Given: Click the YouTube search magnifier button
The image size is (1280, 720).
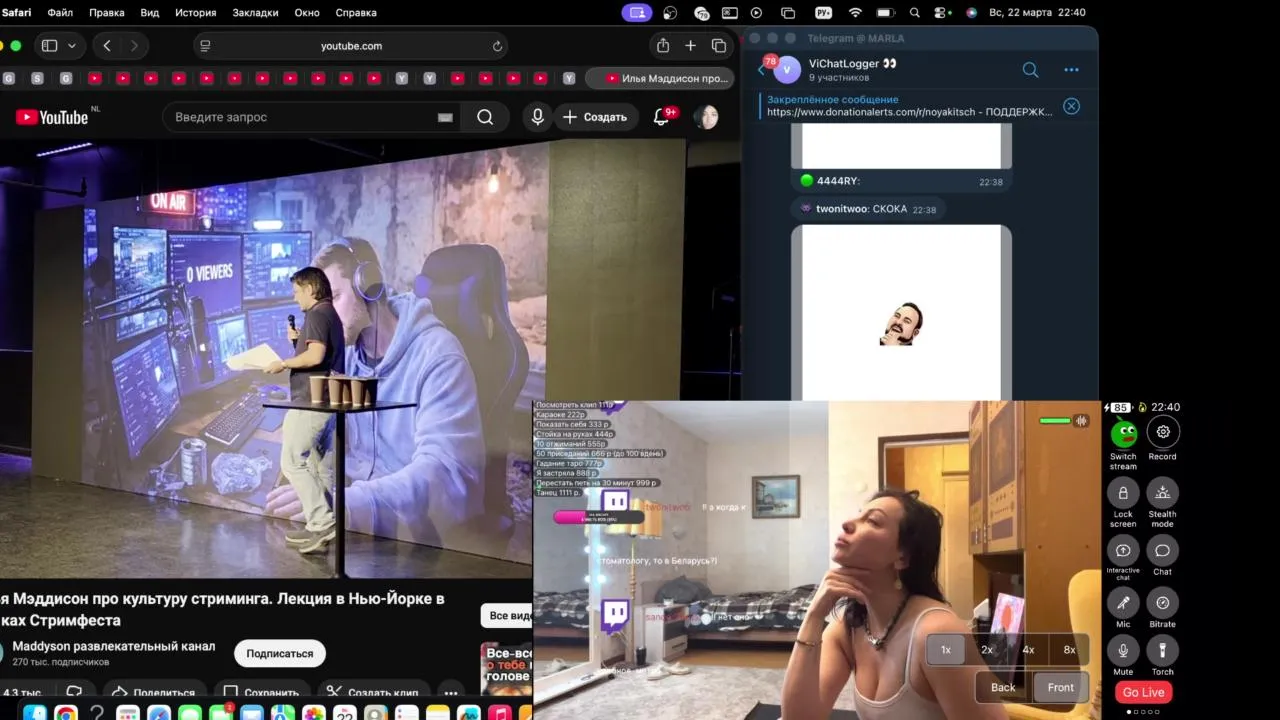Looking at the screenshot, I should (x=485, y=117).
